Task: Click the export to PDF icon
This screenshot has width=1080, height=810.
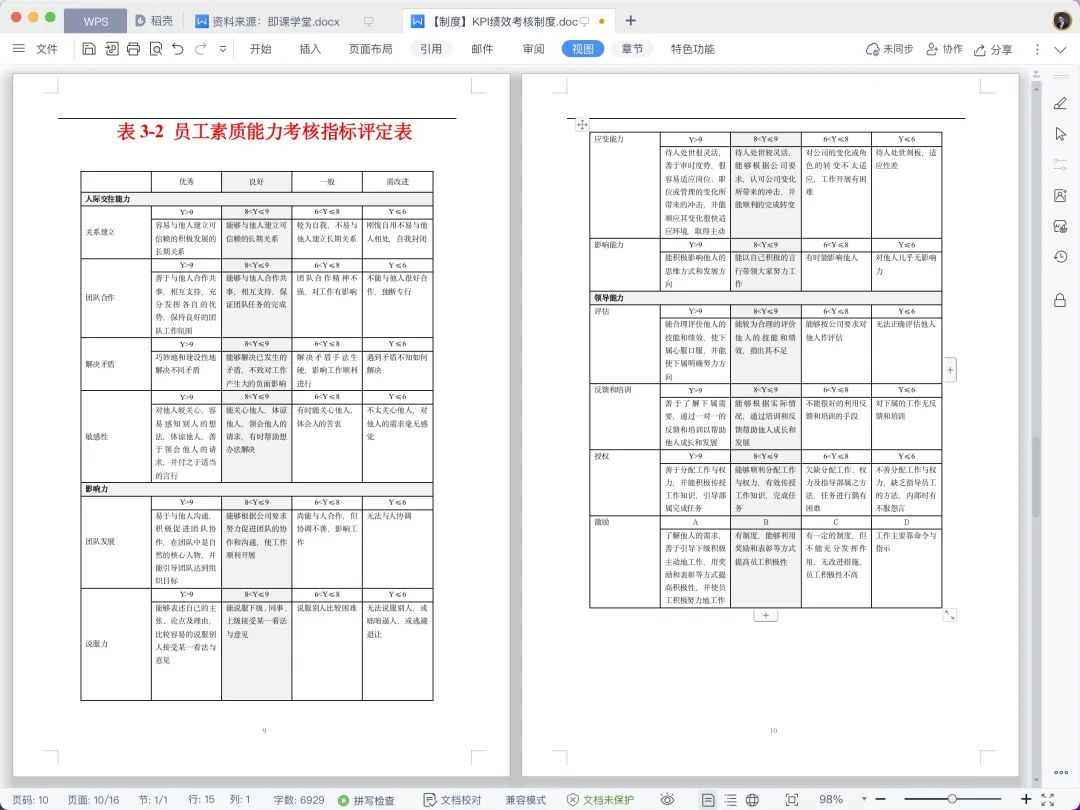Action: pos(112,49)
